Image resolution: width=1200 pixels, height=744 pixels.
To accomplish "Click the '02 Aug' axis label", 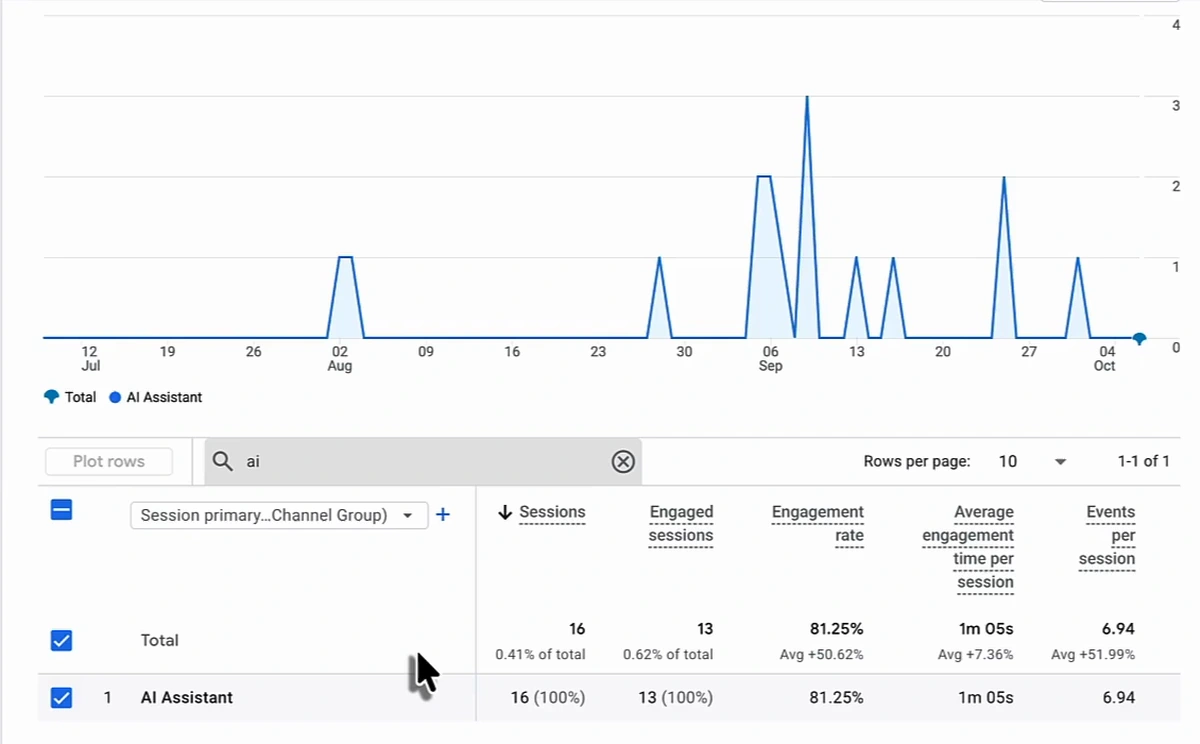I will tap(340, 359).
